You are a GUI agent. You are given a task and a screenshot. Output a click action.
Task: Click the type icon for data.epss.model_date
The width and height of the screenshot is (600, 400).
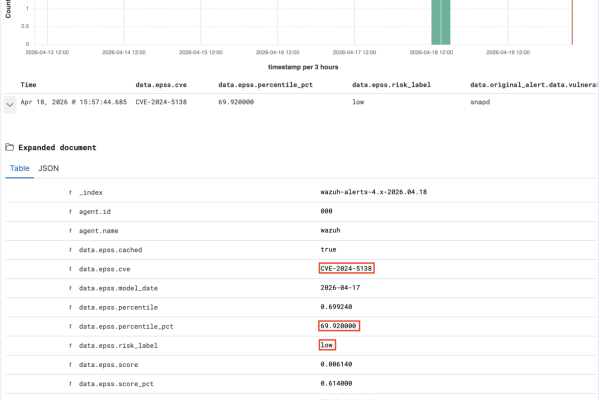click(70, 287)
